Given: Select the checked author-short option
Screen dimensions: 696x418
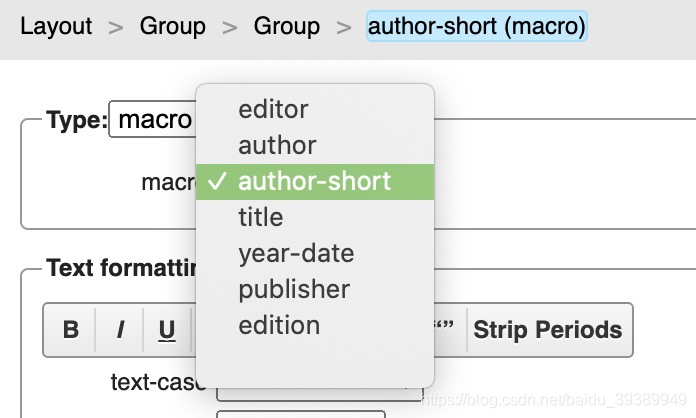Looking at the screenshot, I should (315, 181).
